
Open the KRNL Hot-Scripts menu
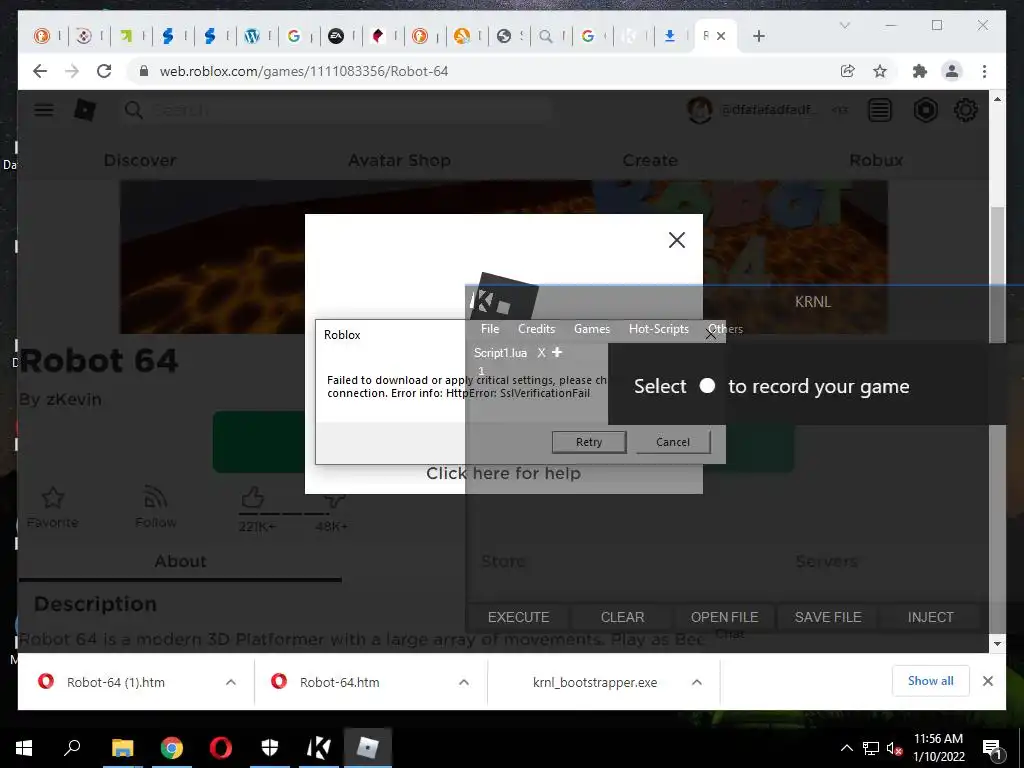(x=658, y=328)
